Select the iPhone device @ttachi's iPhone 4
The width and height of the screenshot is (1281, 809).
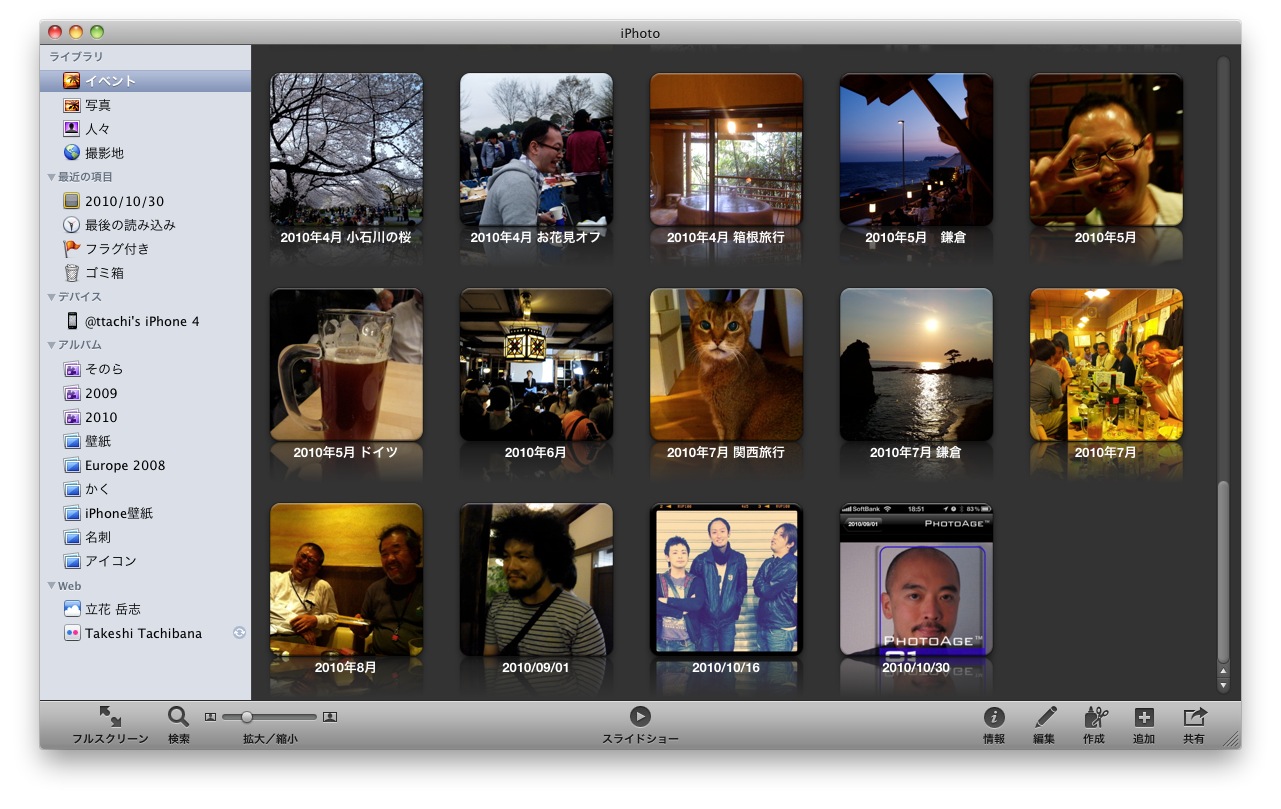[141, 321]
